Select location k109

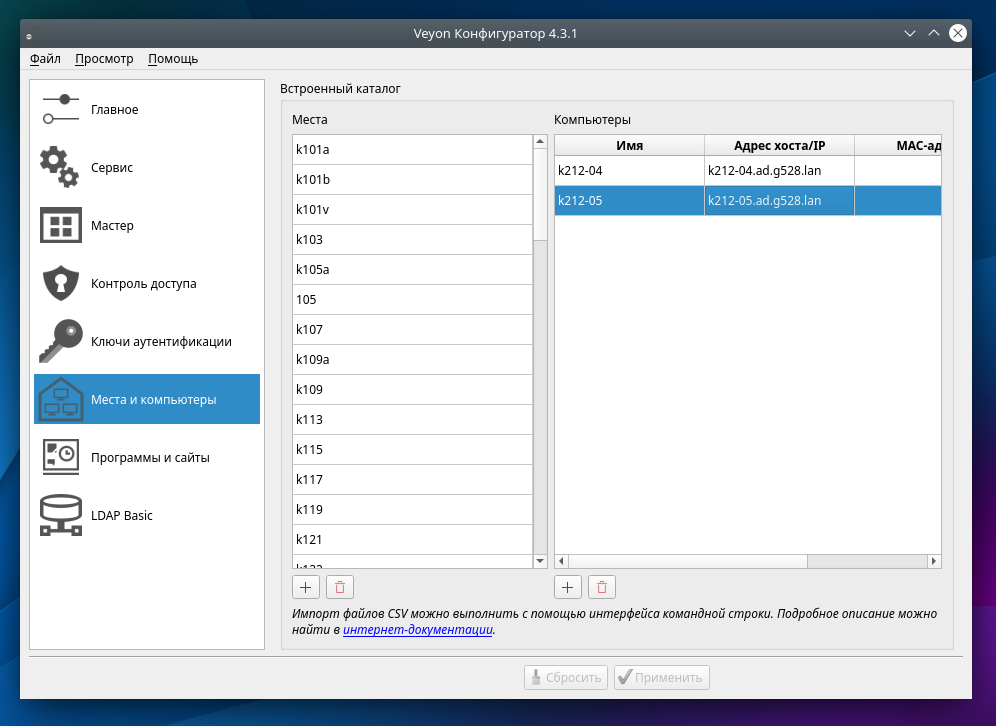pos(412,389)
